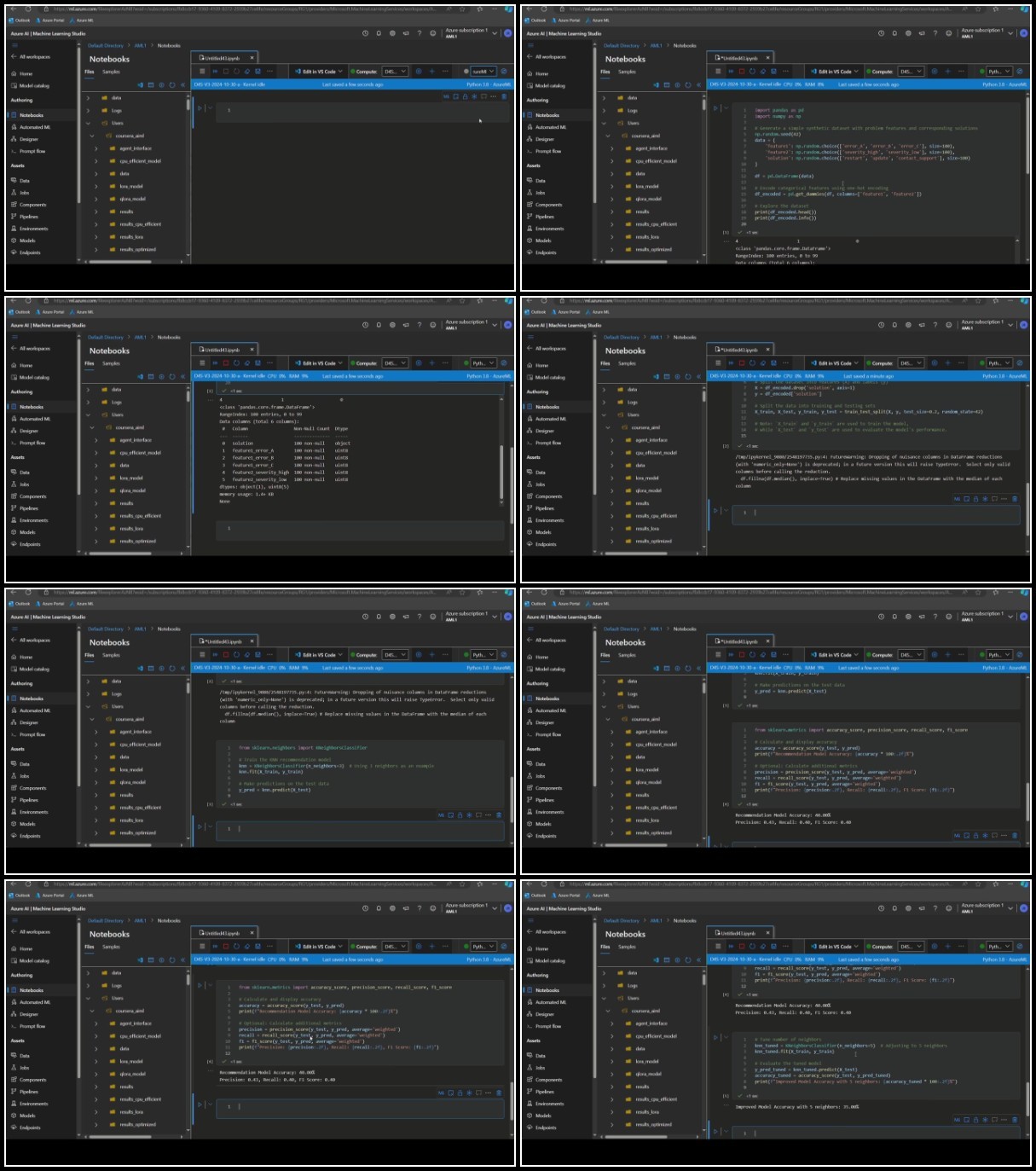1036x1171 pixels.
Task: Open the Compute dropdown in the pandas-import panel
Action: point(911,72)
